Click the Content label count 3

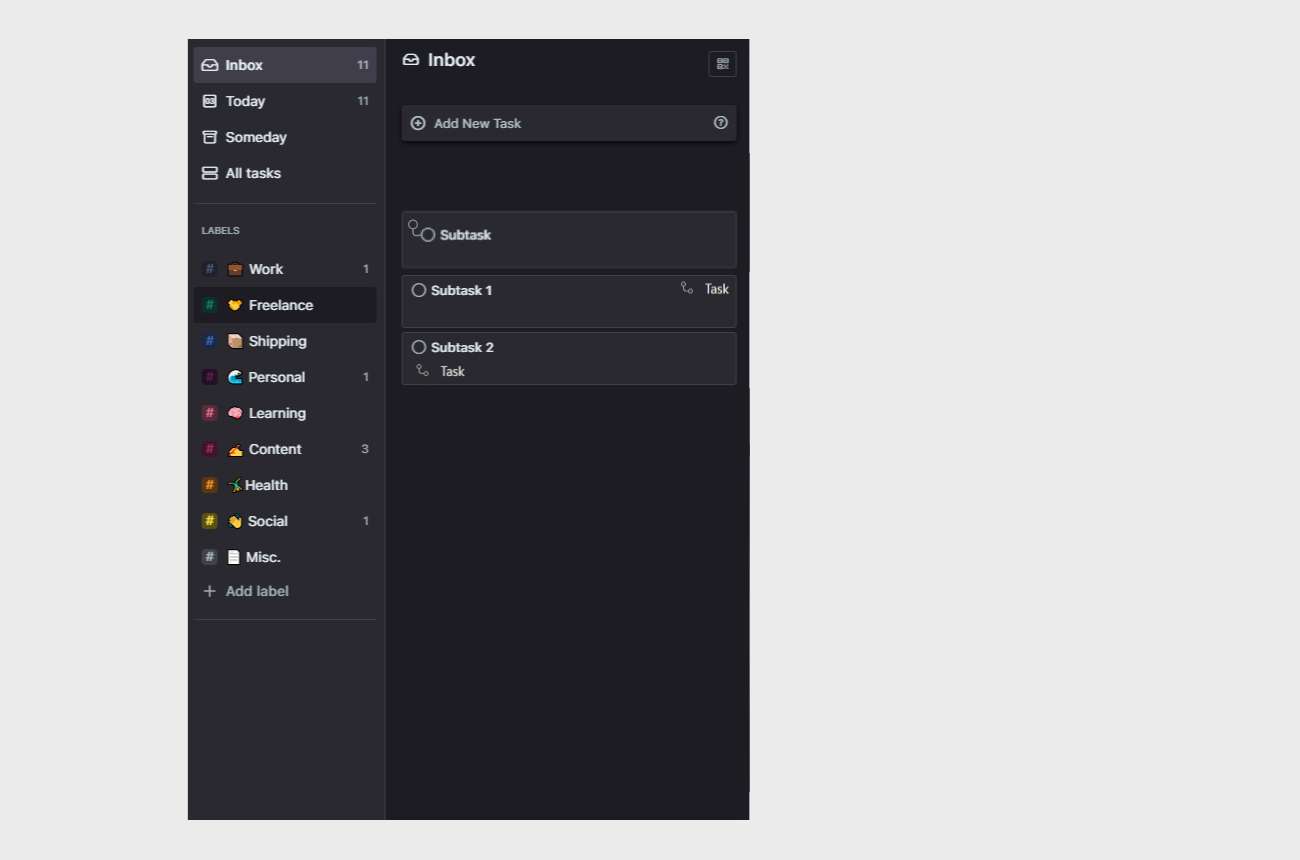pyautogui.click(x=365, y=449)
